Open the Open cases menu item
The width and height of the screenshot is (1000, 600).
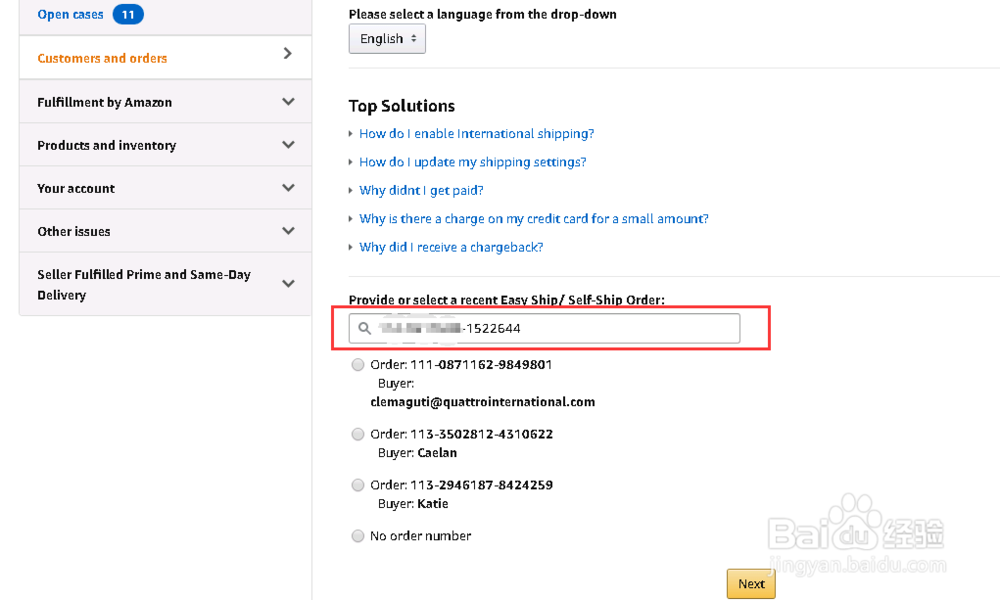pyautogui.click(x=70, y=15)
